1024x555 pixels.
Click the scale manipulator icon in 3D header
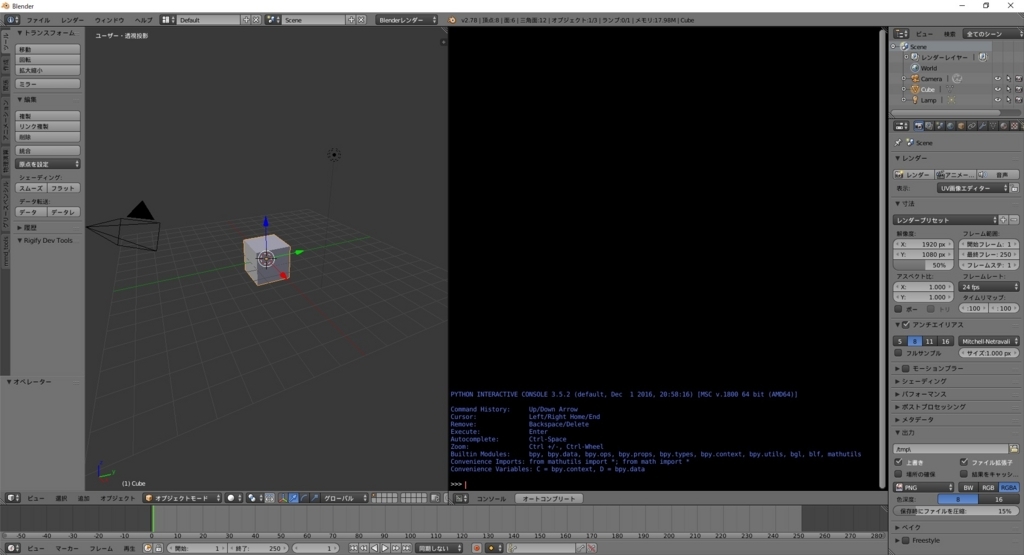tap(315, 498)
